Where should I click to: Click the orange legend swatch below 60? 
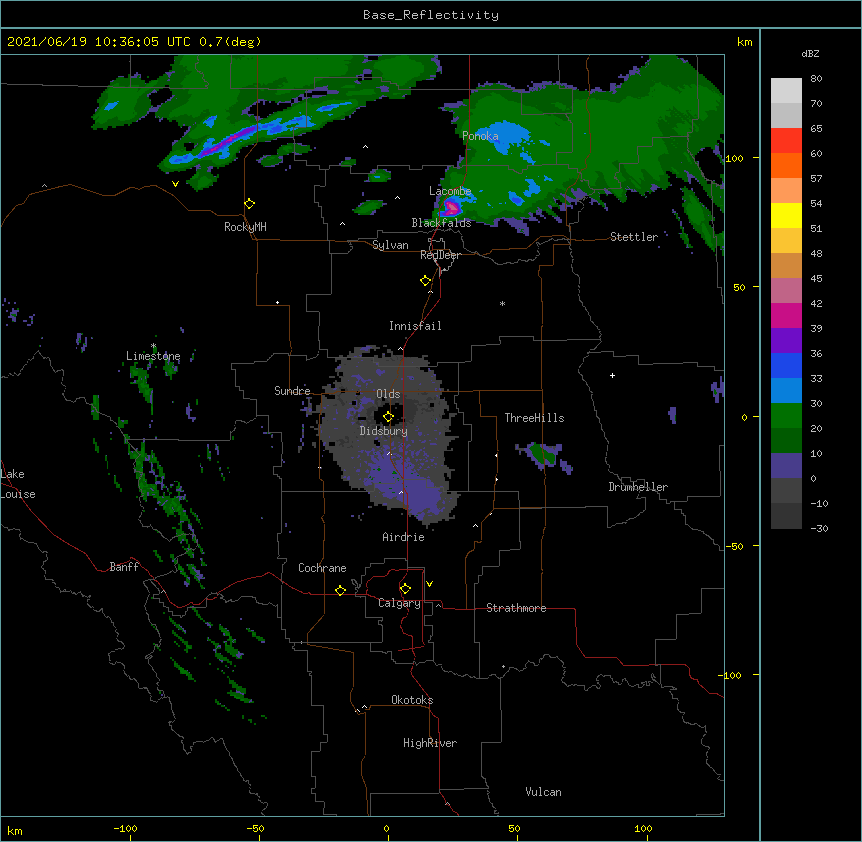click(786, 165)
